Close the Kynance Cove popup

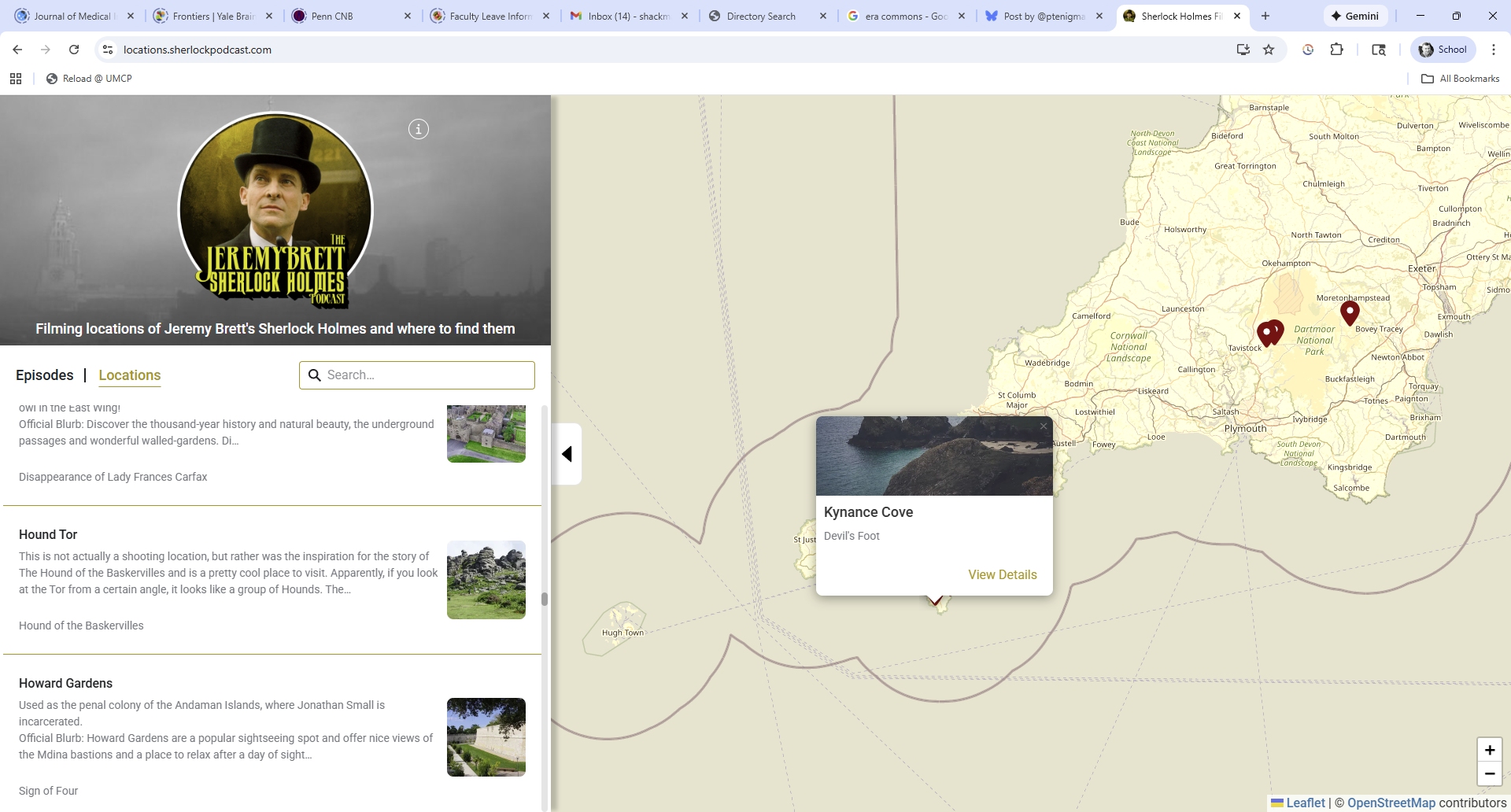1044,426
